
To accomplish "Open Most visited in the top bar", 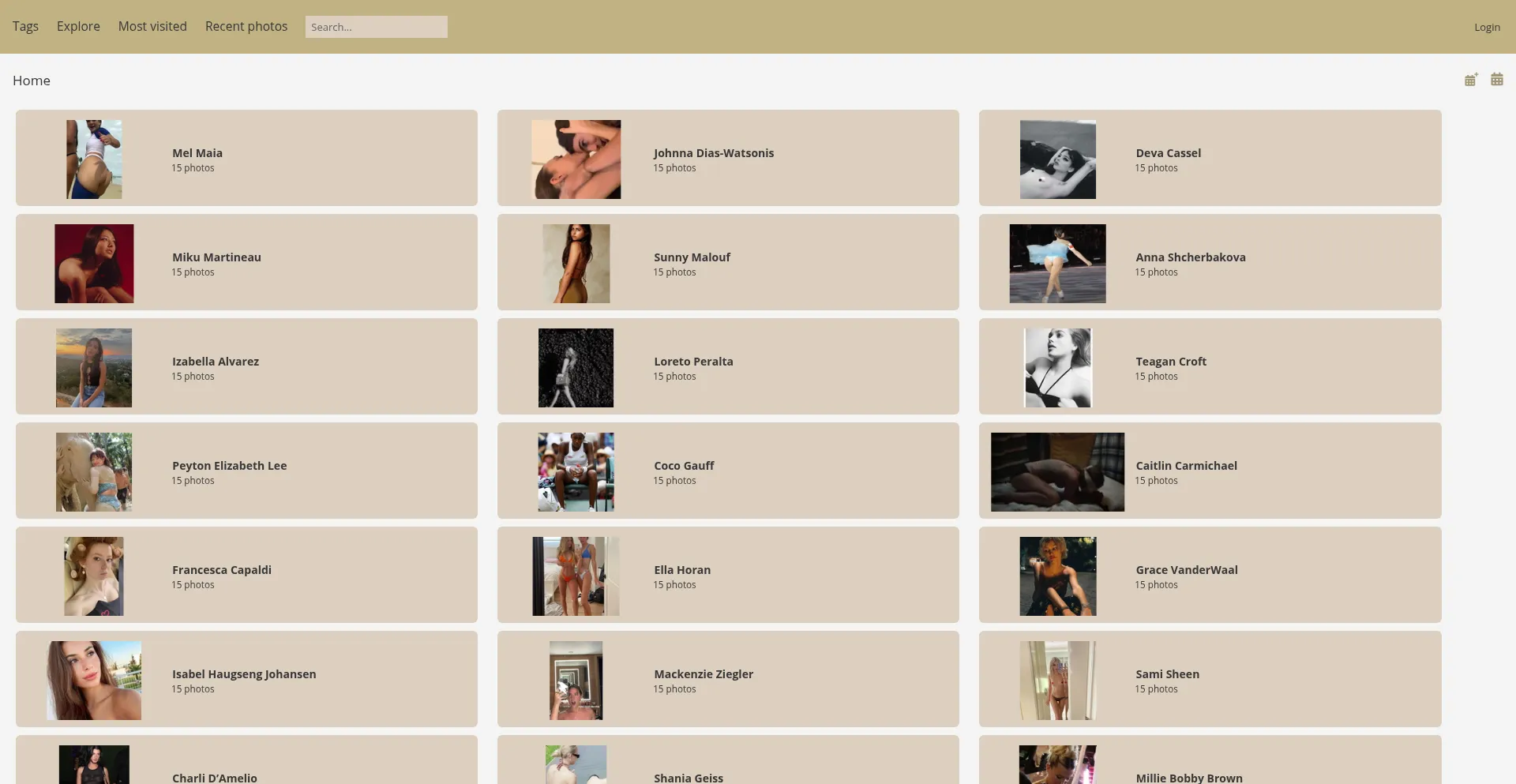I will click(x=152, y=26).
